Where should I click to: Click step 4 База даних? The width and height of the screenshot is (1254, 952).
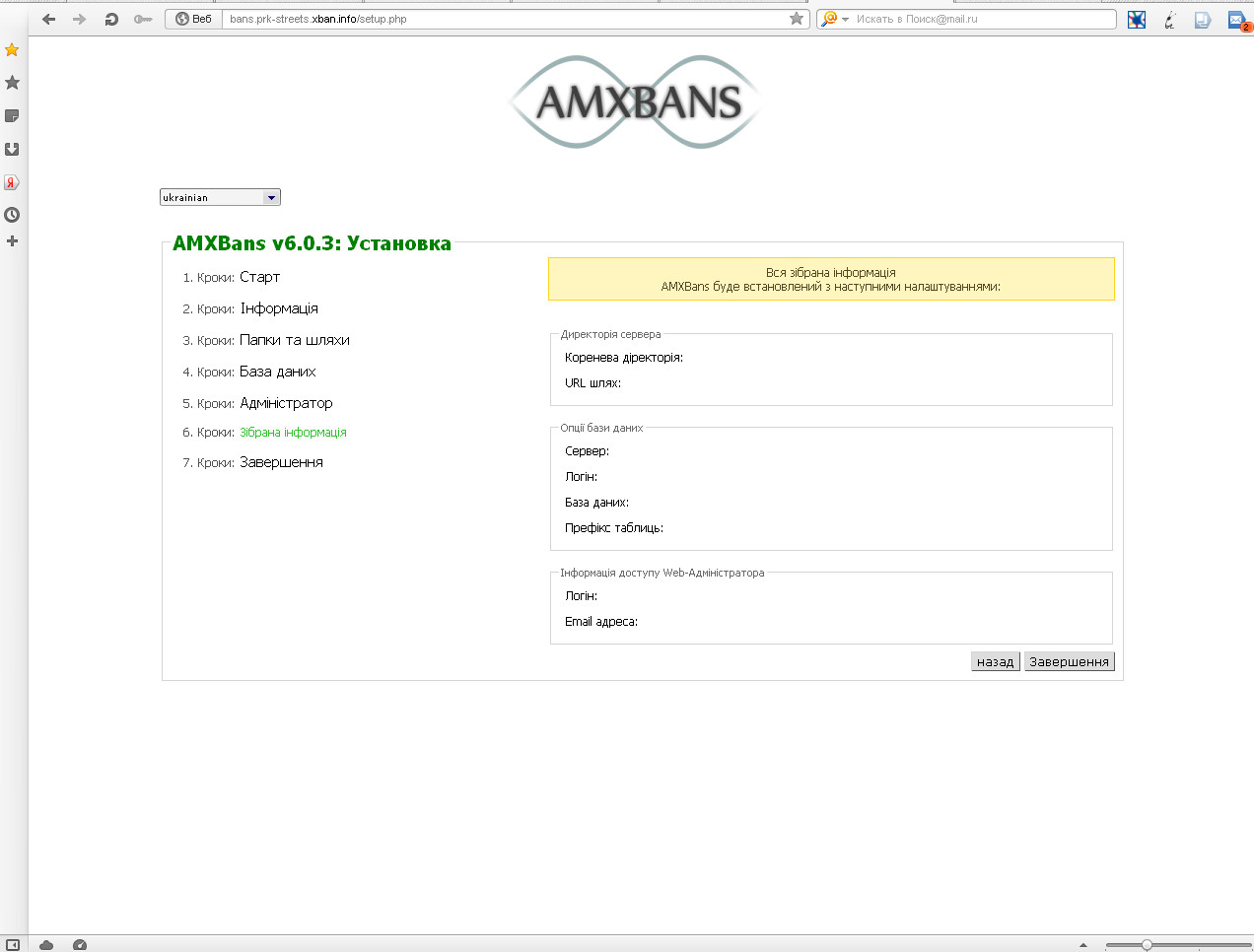[x=277, y=372]
